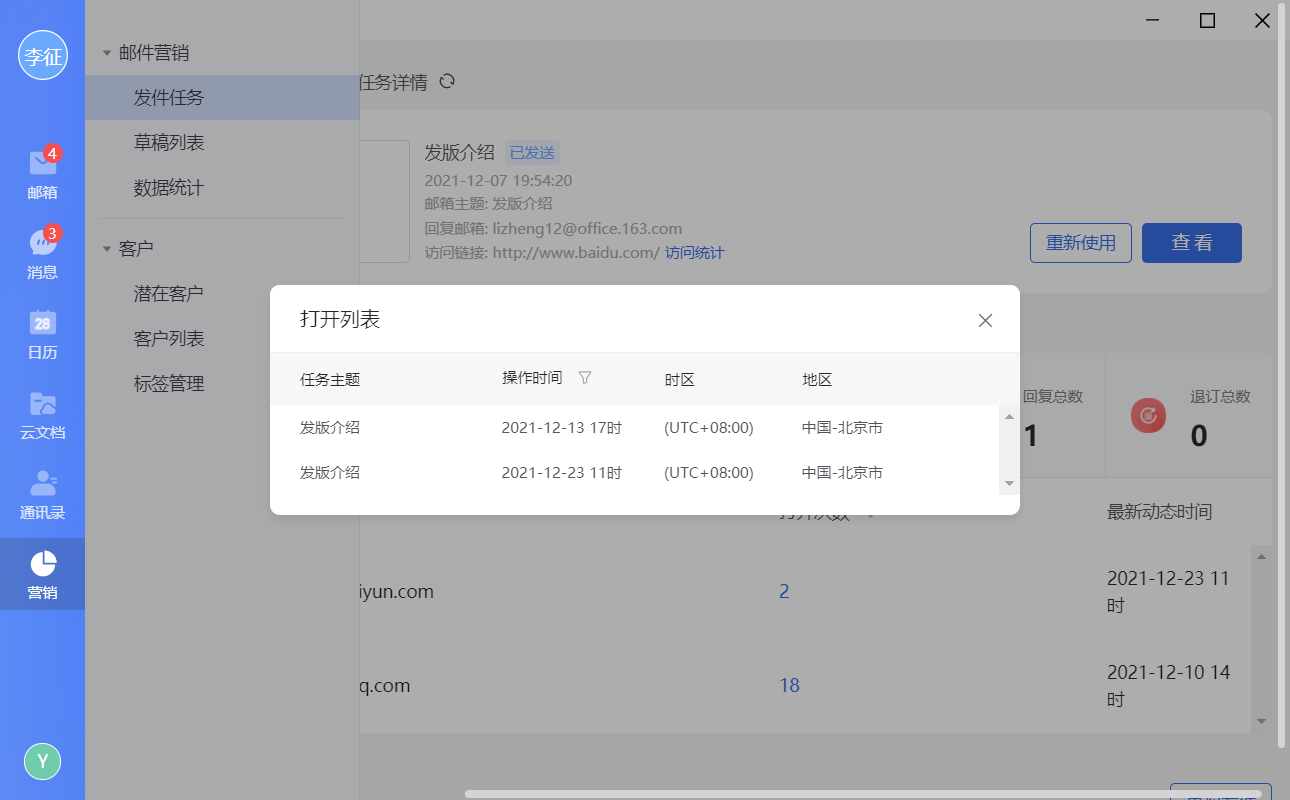Collapse the 邮件营销 section
This screenshot has height=800, width=1290.
click(x=107, y=51)
